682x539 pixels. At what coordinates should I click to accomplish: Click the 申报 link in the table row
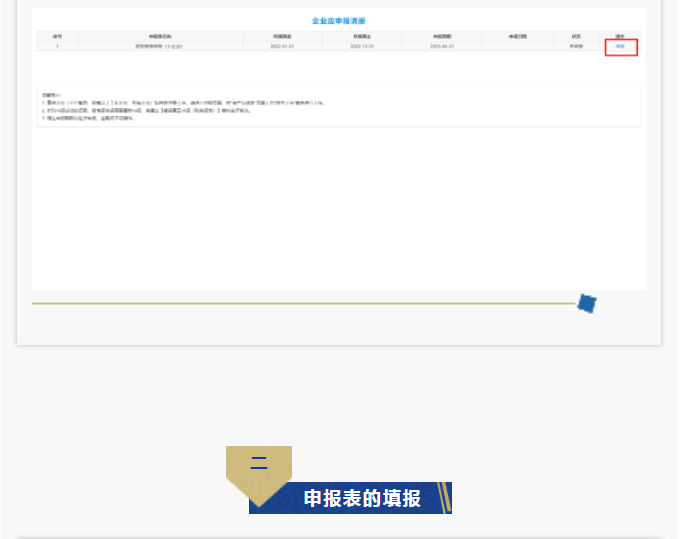click(x=620, y=46)
